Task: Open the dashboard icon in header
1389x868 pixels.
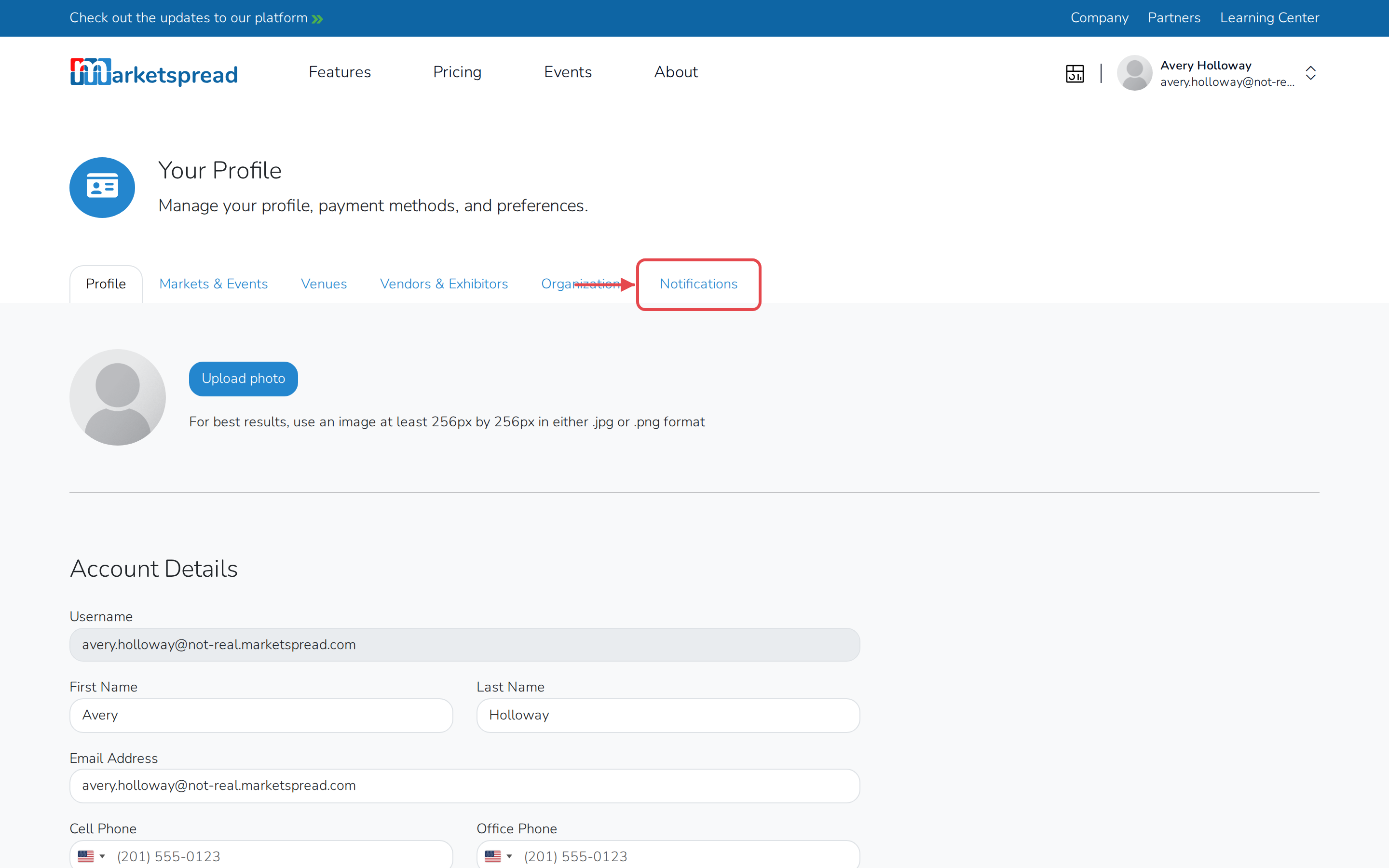Action: coord(1075,73)
